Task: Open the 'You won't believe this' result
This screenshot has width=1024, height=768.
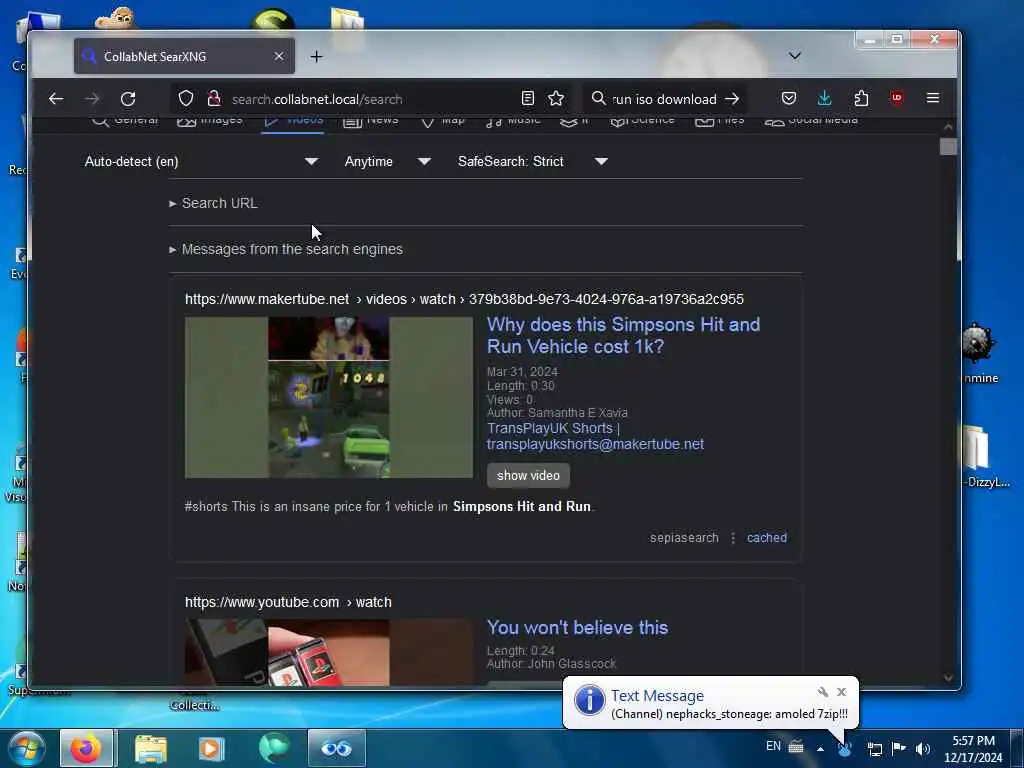Action: coord(577,628)
